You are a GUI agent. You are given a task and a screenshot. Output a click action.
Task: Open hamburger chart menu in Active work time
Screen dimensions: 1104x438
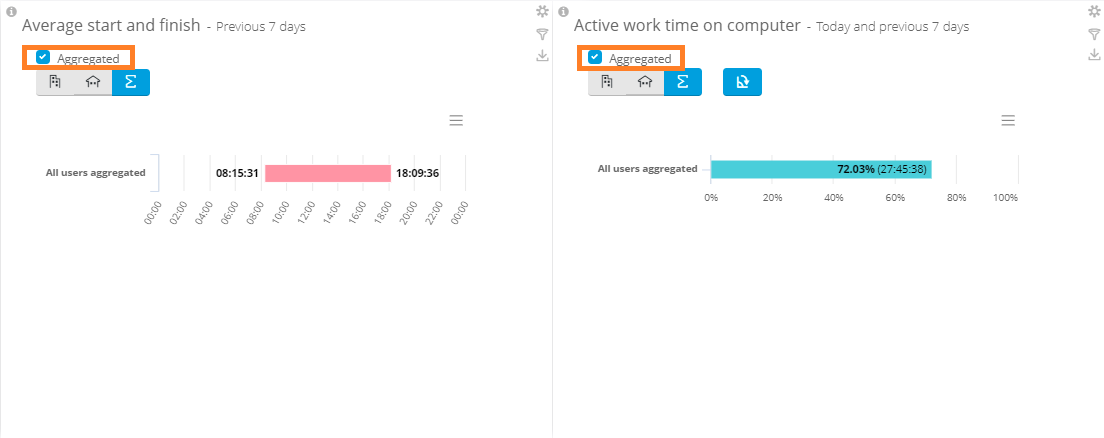coord(1008,120)
